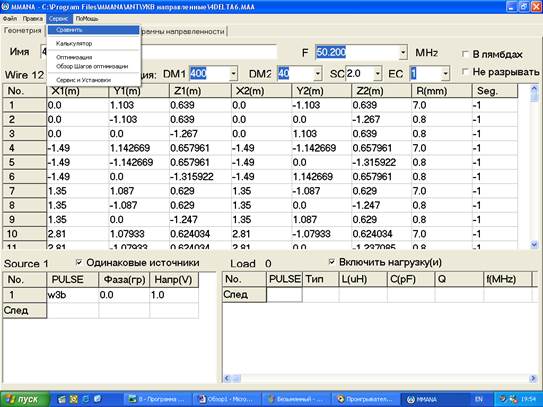Viewport: 543px width, 407px height.
Task: Select the R cell 7.0 in row 1
Action: click(x=442, y=105)
